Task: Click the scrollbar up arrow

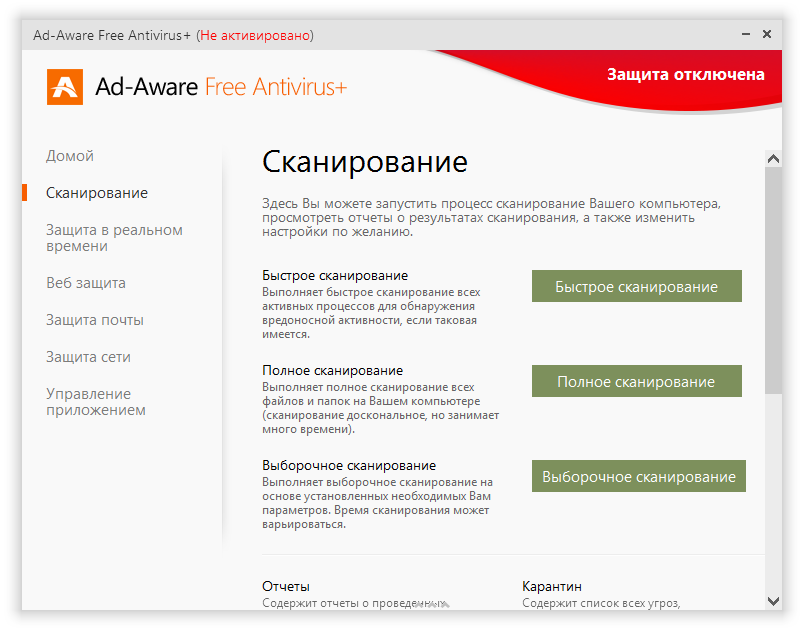Action: click(x=773, y=159)
